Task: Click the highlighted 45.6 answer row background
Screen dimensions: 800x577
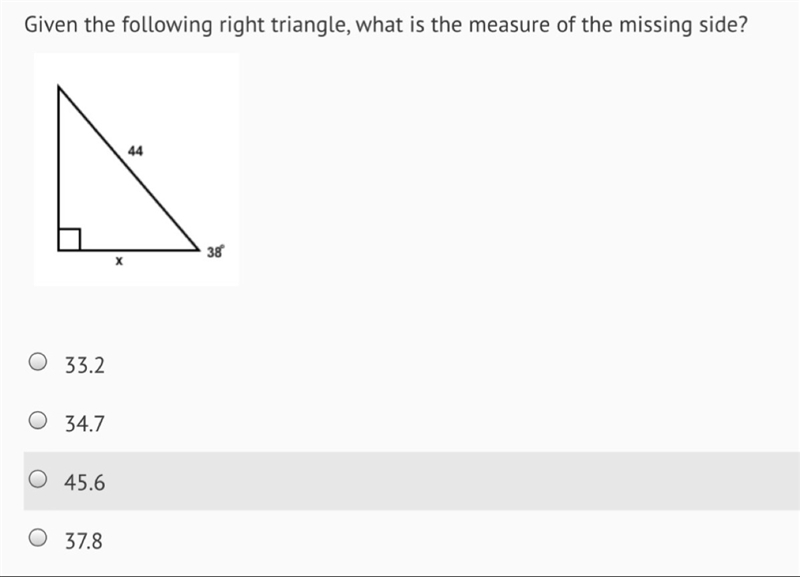Action: click(411, 481)
